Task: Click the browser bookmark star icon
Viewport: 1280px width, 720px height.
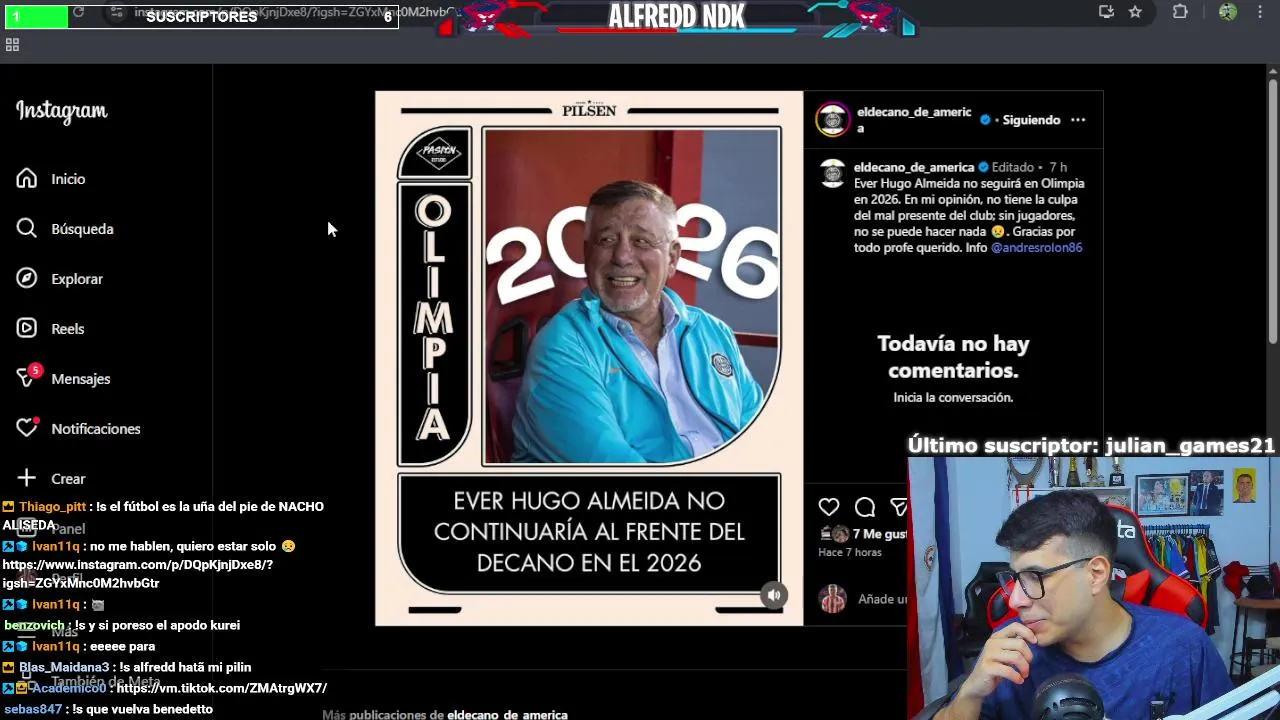Action: point(1135,12)
